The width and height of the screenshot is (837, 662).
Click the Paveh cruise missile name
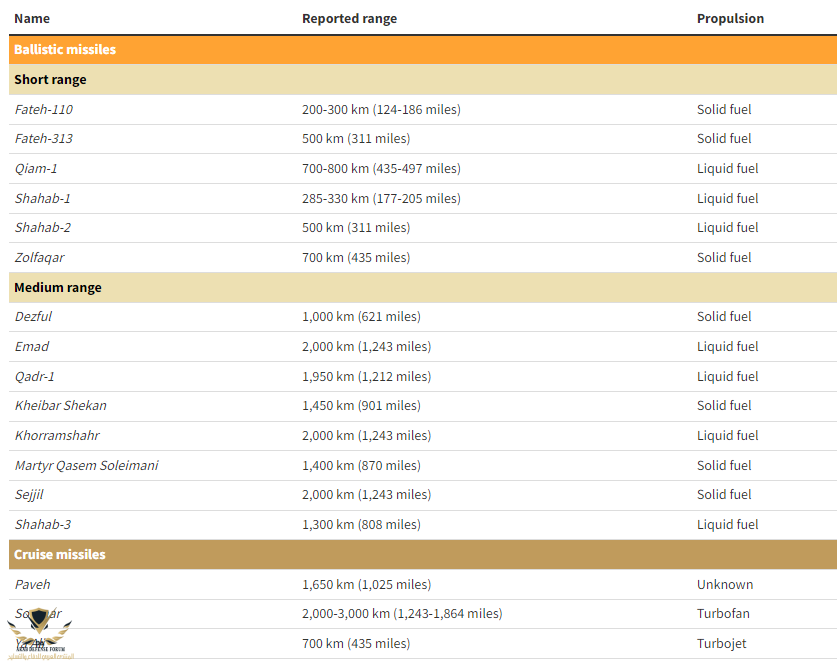(32, 584)
